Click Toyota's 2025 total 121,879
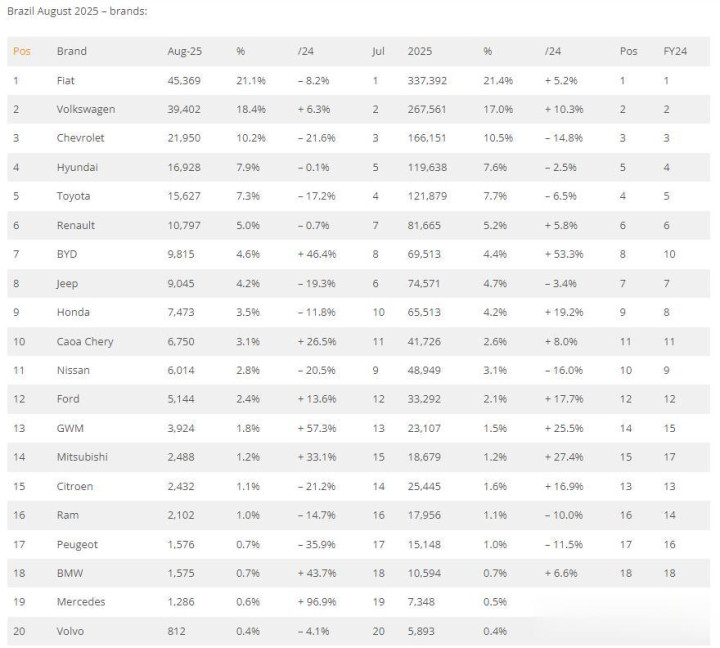Viewport: 720px width, 648px height. coord(427,196)
